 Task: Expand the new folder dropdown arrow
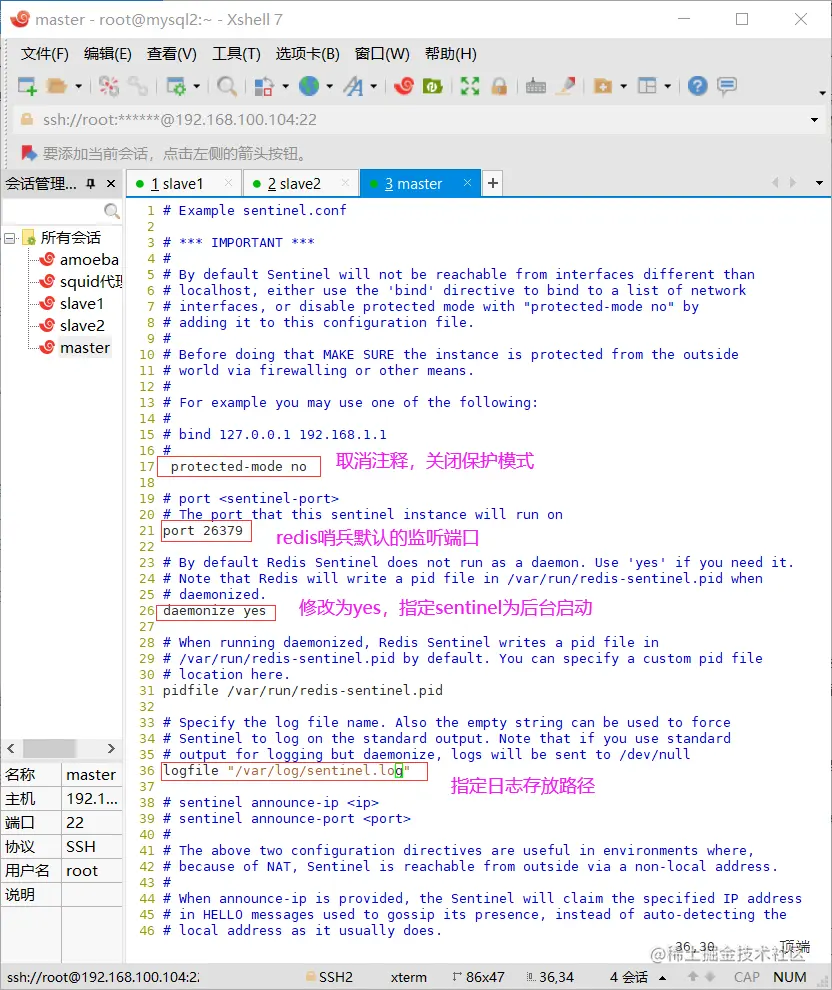624,86
